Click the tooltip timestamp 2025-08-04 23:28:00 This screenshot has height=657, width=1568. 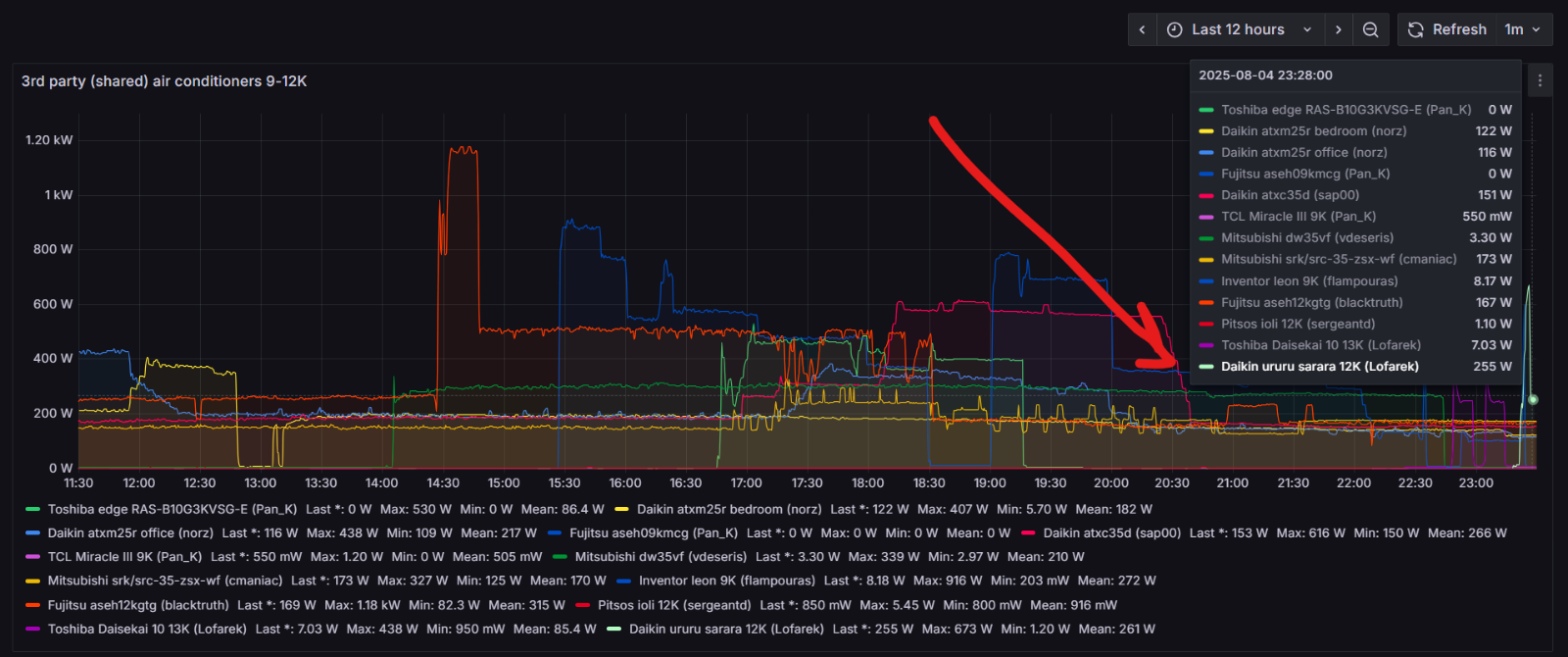[1265, 76]
